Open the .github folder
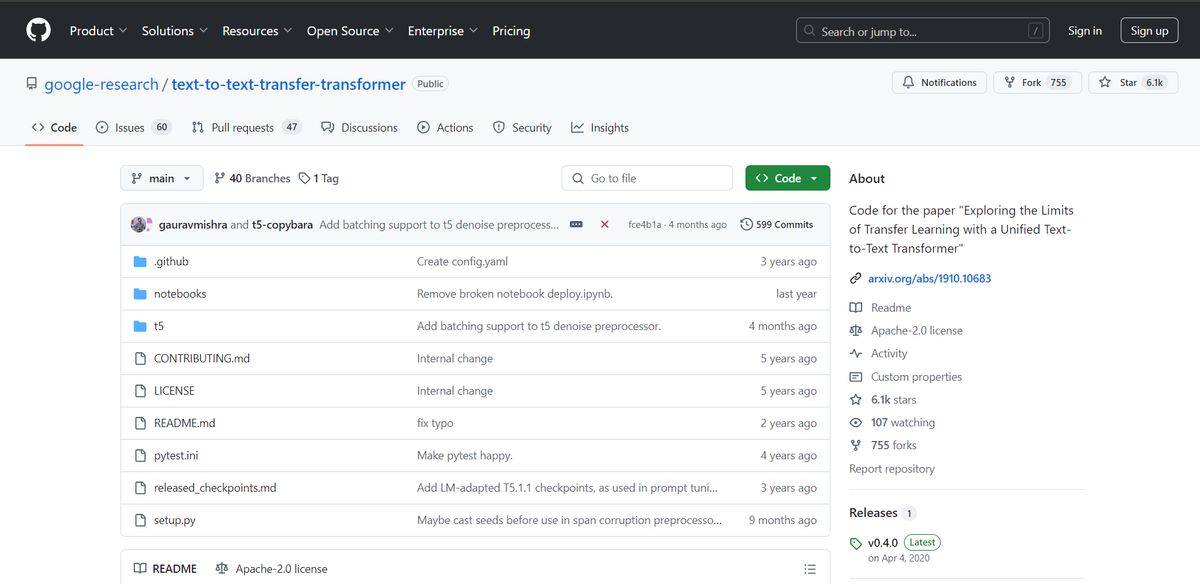The image size is (1200, 584). click(171, 262)
